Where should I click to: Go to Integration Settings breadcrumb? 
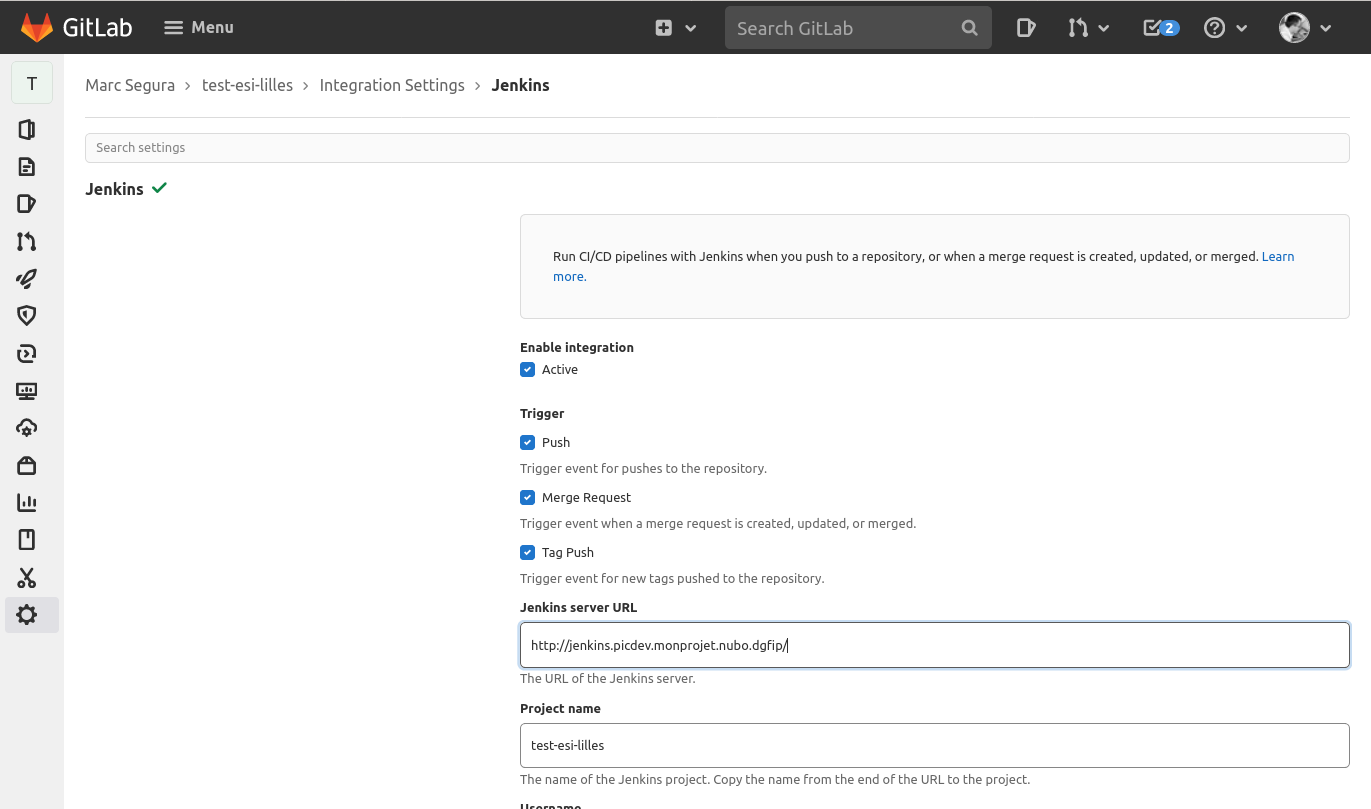392,85
